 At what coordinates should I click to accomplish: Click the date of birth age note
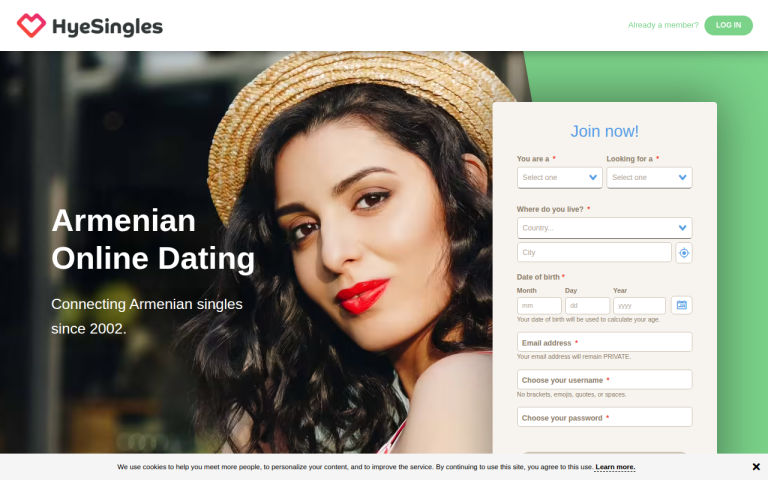click(588, 319)
